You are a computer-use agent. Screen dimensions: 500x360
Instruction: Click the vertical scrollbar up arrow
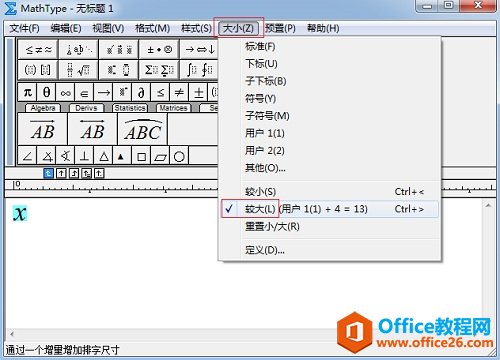488,205
